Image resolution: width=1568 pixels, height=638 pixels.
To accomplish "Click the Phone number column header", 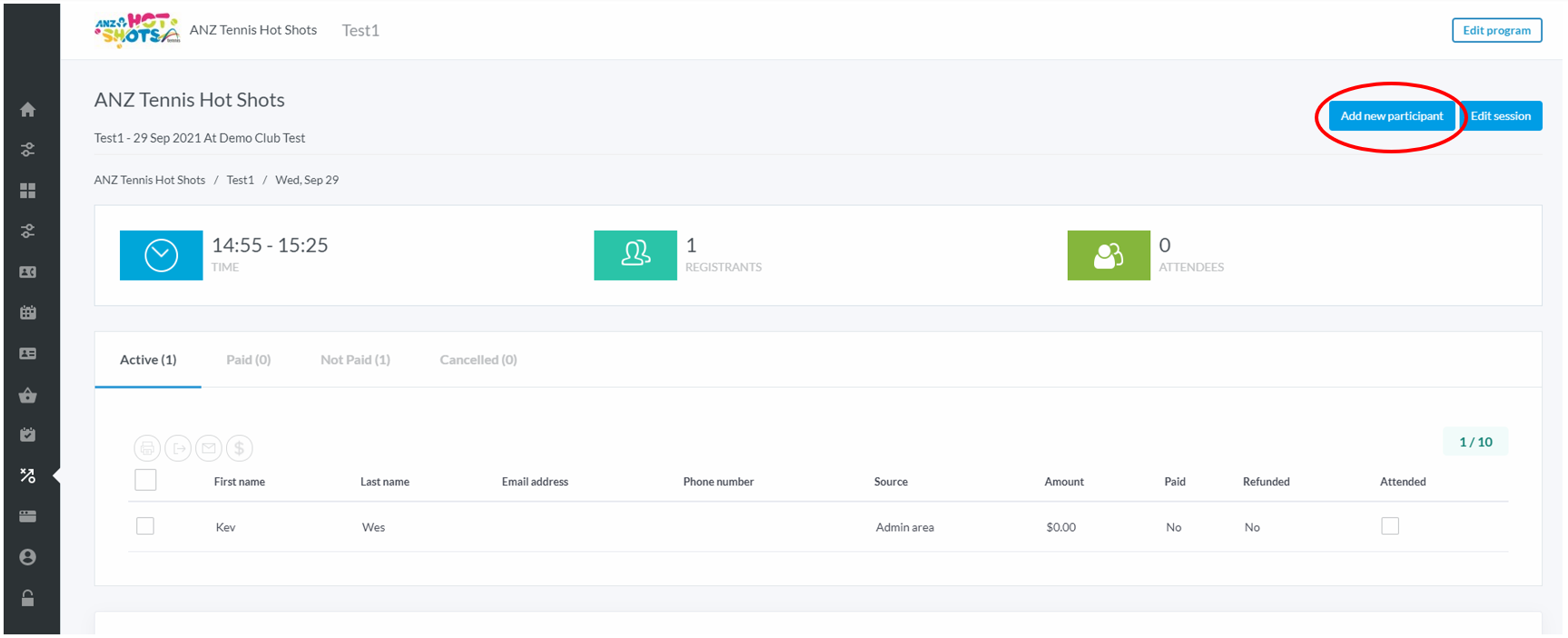I will pos(718,482).
